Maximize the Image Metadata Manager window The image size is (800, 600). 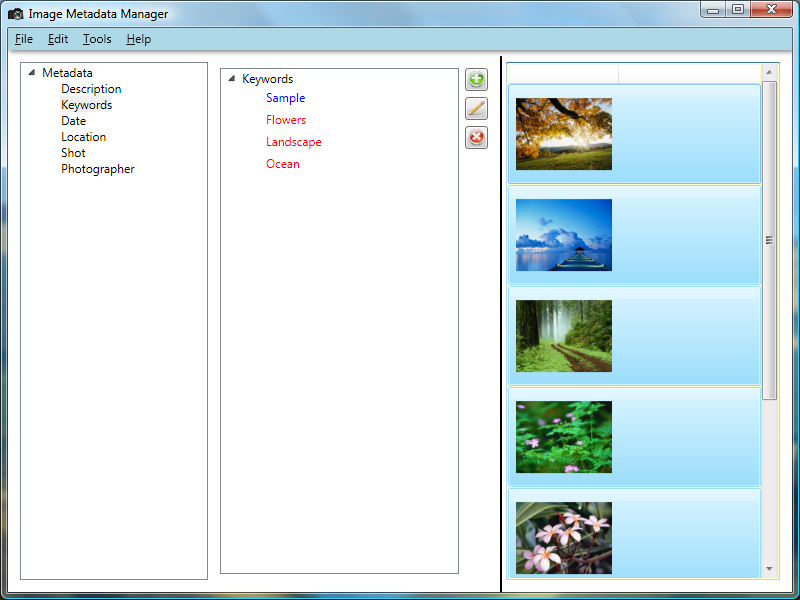click(x=738, y=10)
